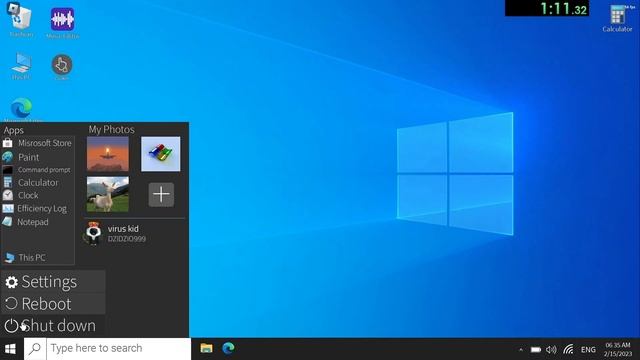Open Edge browser from the taskbar
Viewport: 640px width, 360px height.
point(228,348)
